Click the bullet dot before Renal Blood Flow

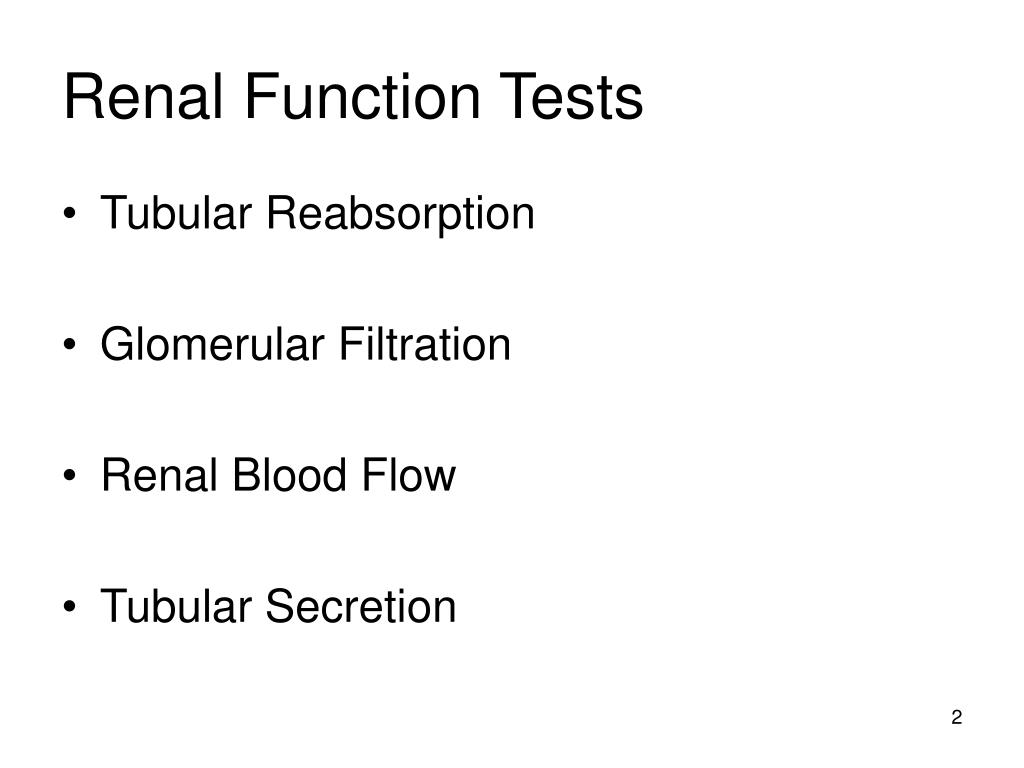[70, 475]
